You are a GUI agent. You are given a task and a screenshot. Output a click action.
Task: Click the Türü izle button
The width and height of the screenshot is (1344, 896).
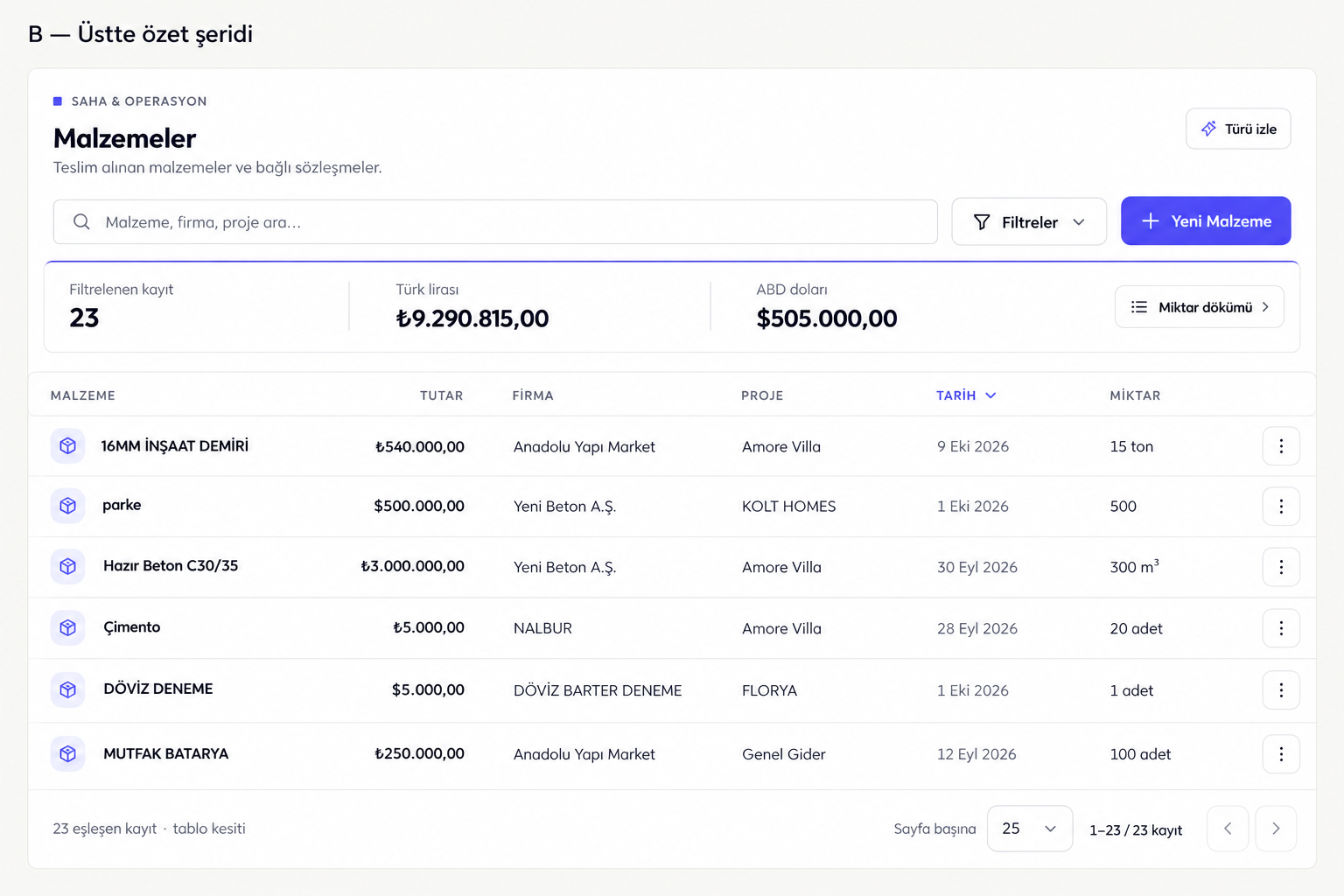pos(1238,129)
